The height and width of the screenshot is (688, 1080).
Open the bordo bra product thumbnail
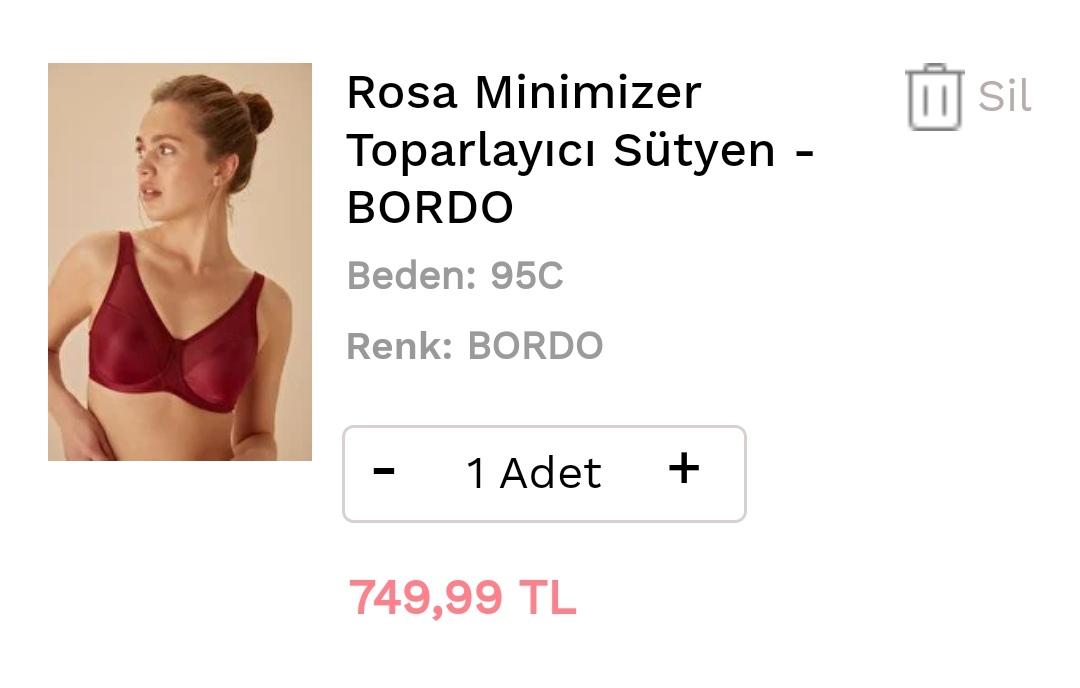coord(180,262)
